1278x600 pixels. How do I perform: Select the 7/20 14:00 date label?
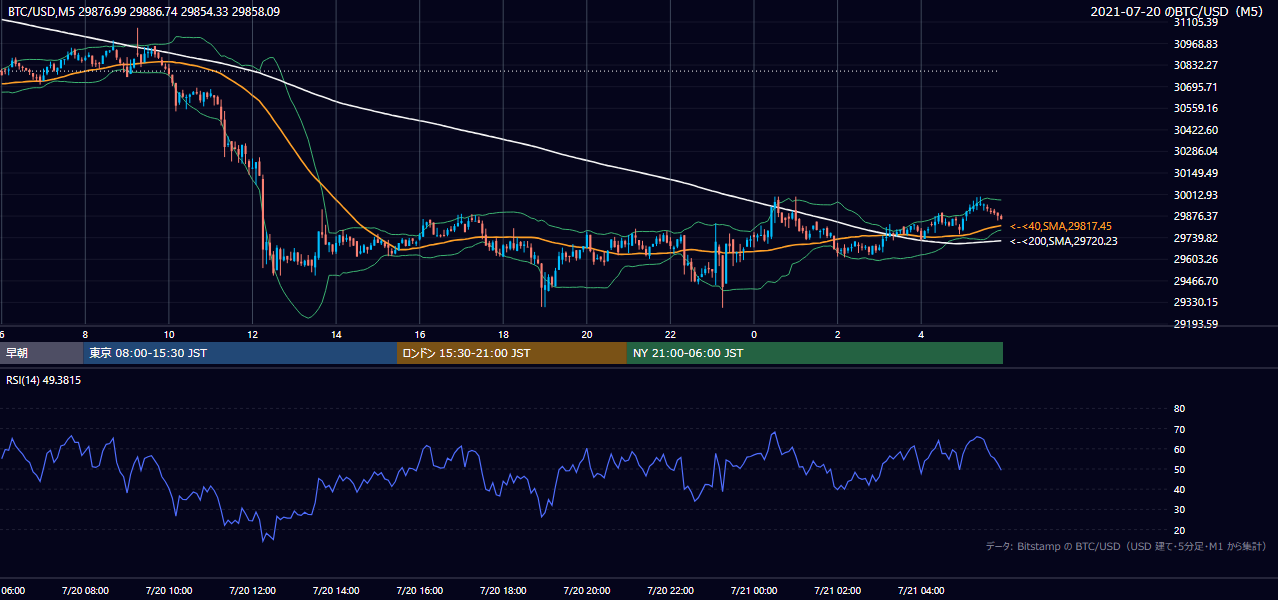coord(336,591)
